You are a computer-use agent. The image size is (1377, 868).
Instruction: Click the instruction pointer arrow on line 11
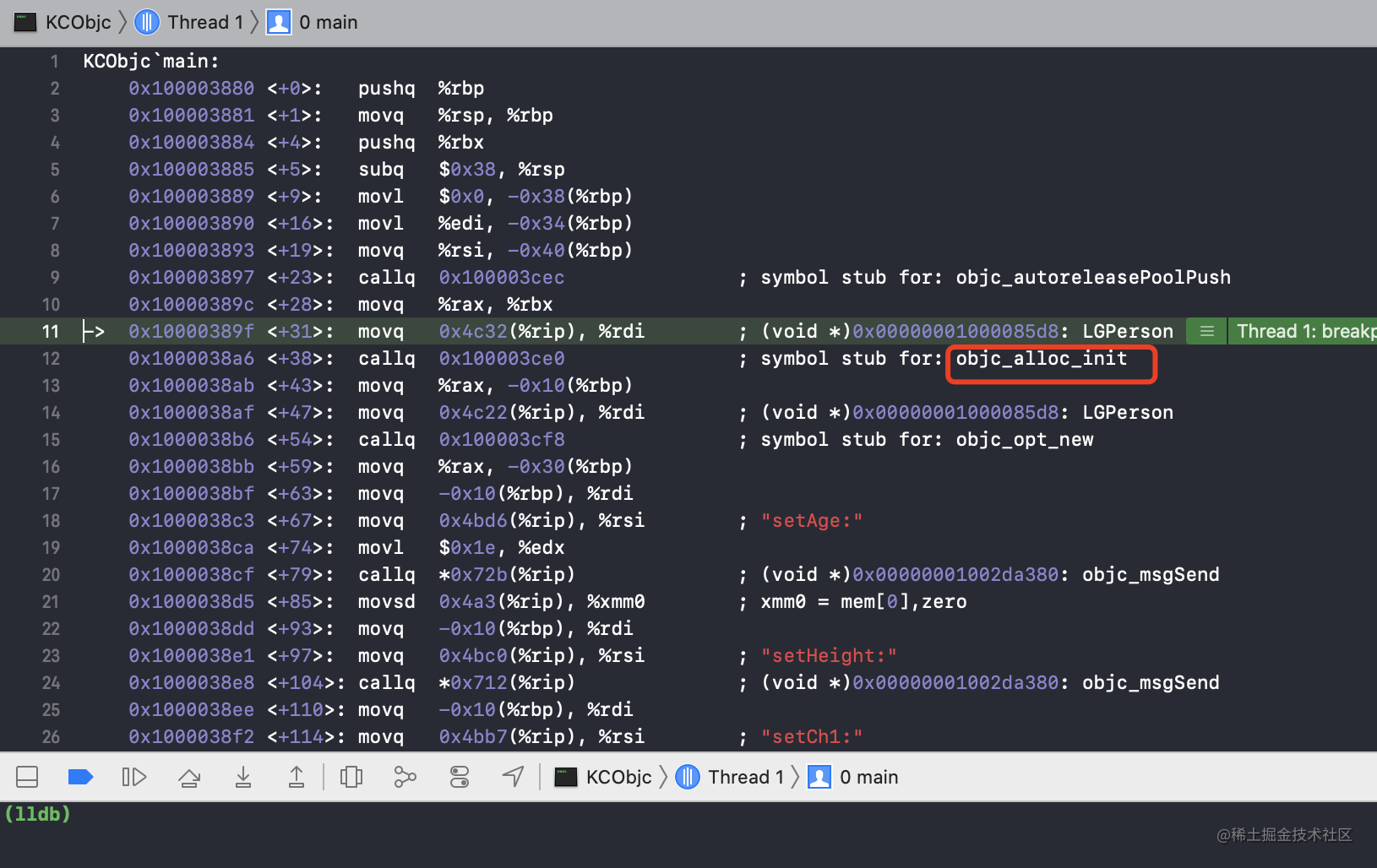94,331
